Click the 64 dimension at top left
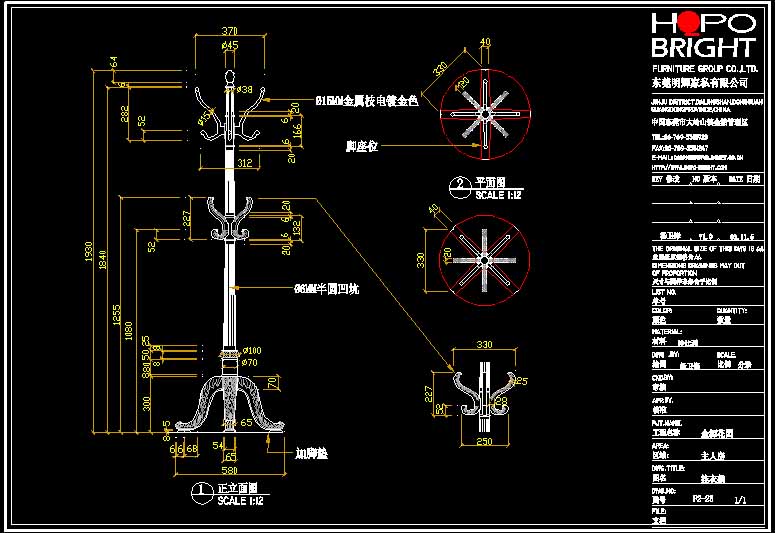The width and height of the screenshot is (775, 533). click(x=114, y=62)
